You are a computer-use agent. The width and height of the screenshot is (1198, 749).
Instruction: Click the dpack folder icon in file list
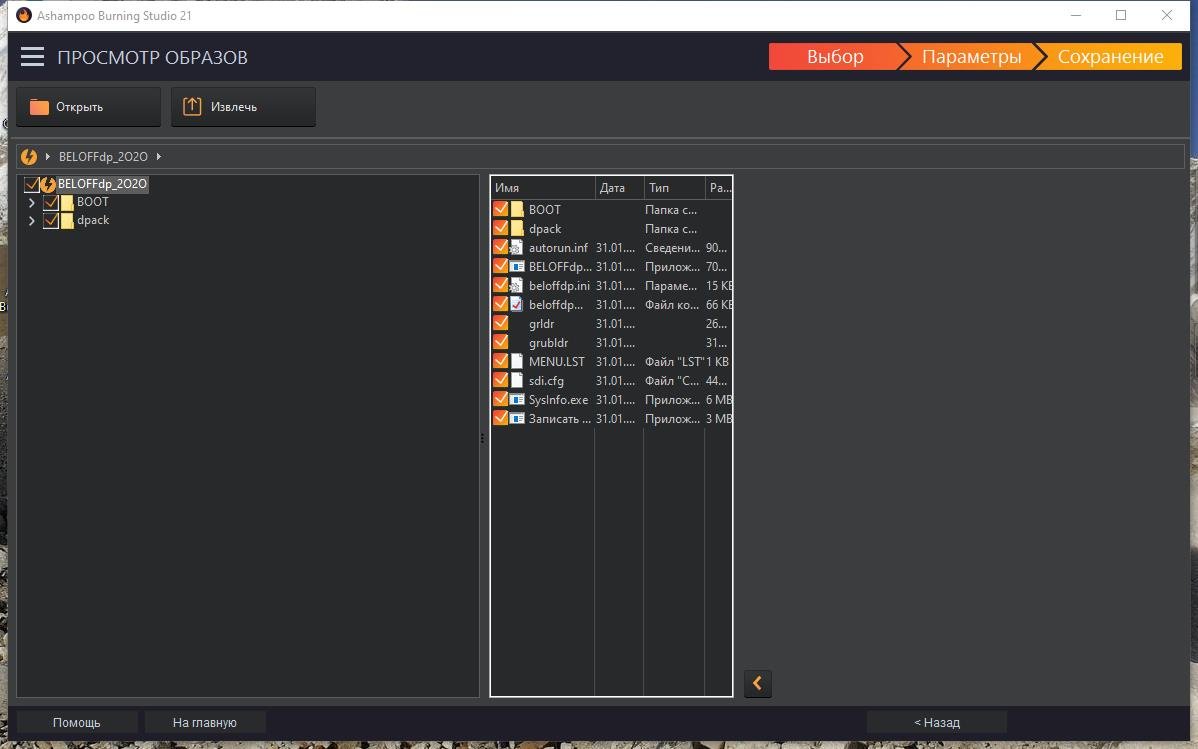click(x=517, y=229)
